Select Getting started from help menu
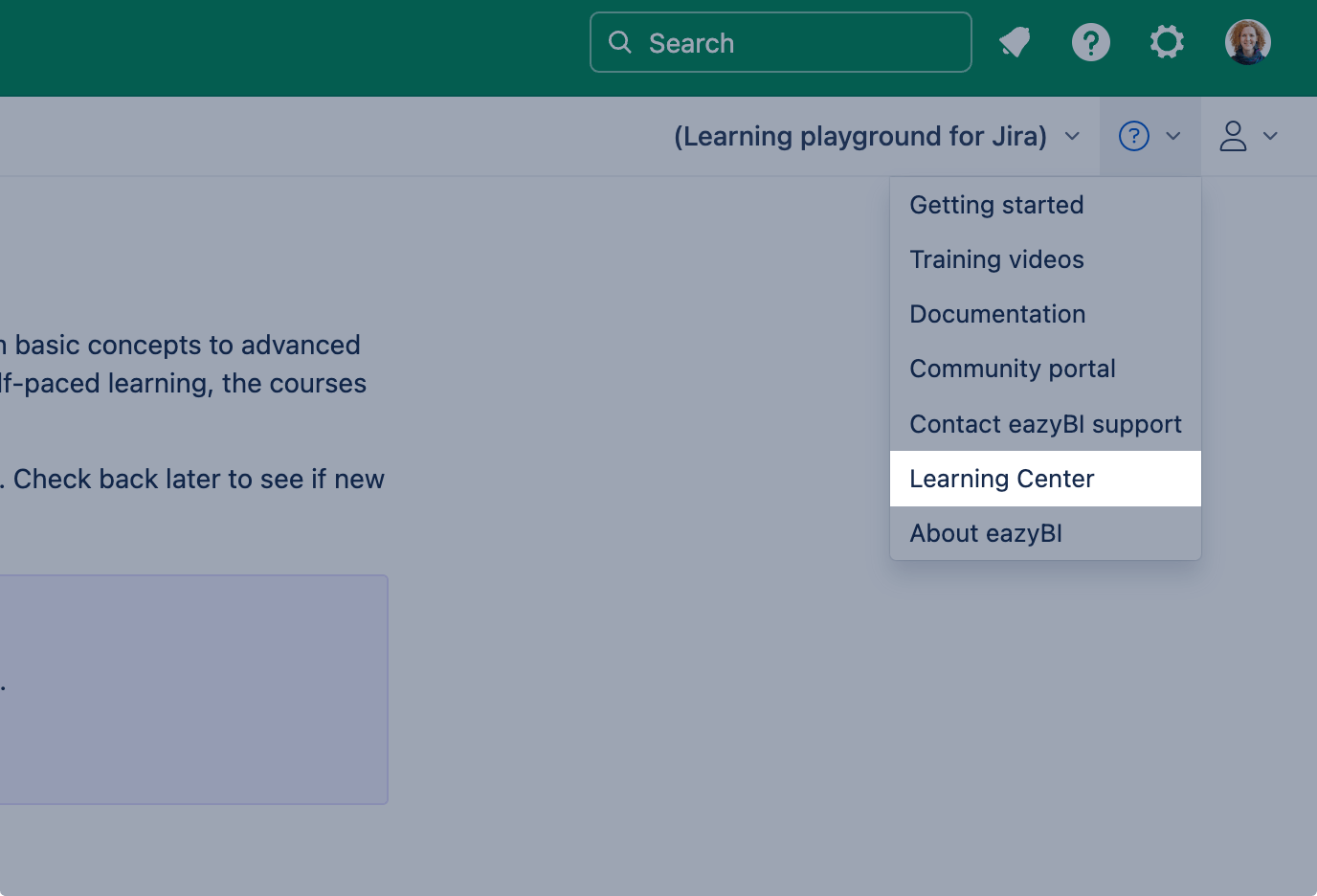1317x896 pixels. (996, 205)
